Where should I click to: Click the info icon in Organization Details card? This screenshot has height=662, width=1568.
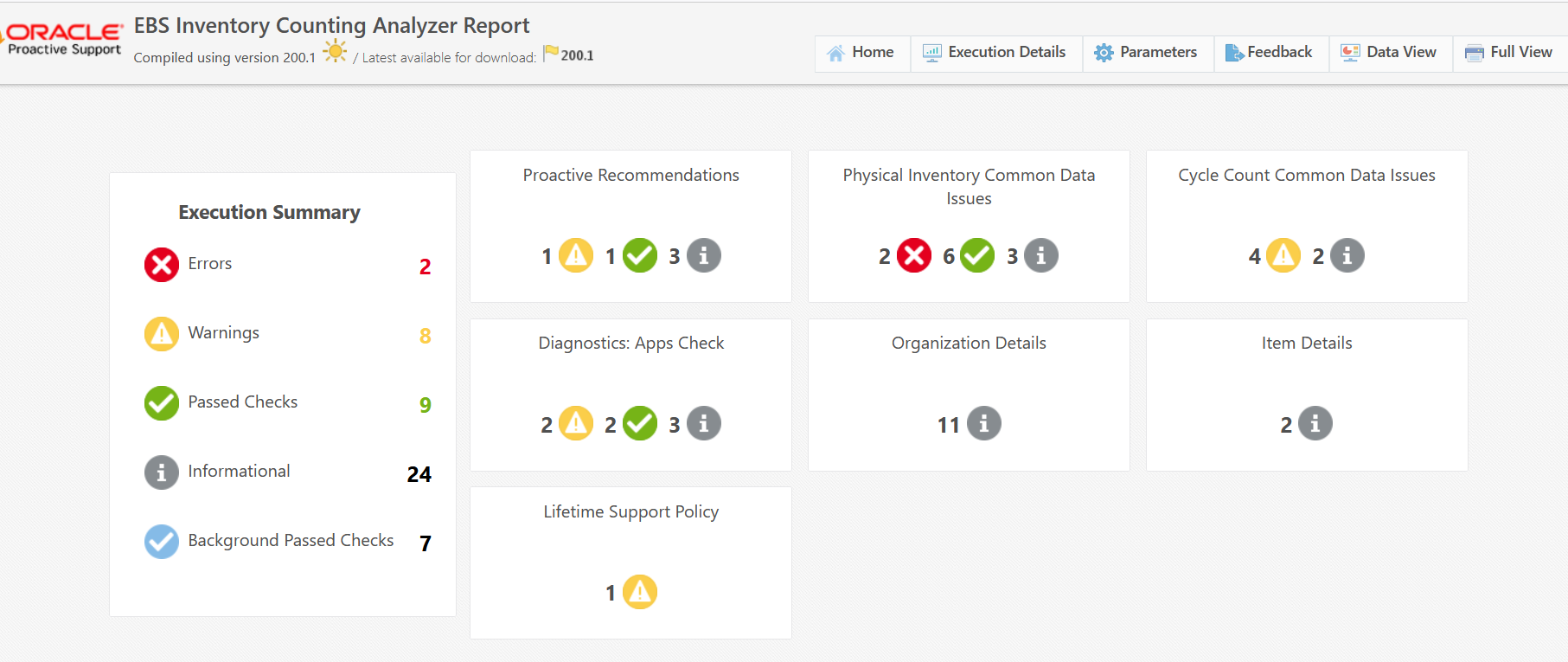point(983,423)
